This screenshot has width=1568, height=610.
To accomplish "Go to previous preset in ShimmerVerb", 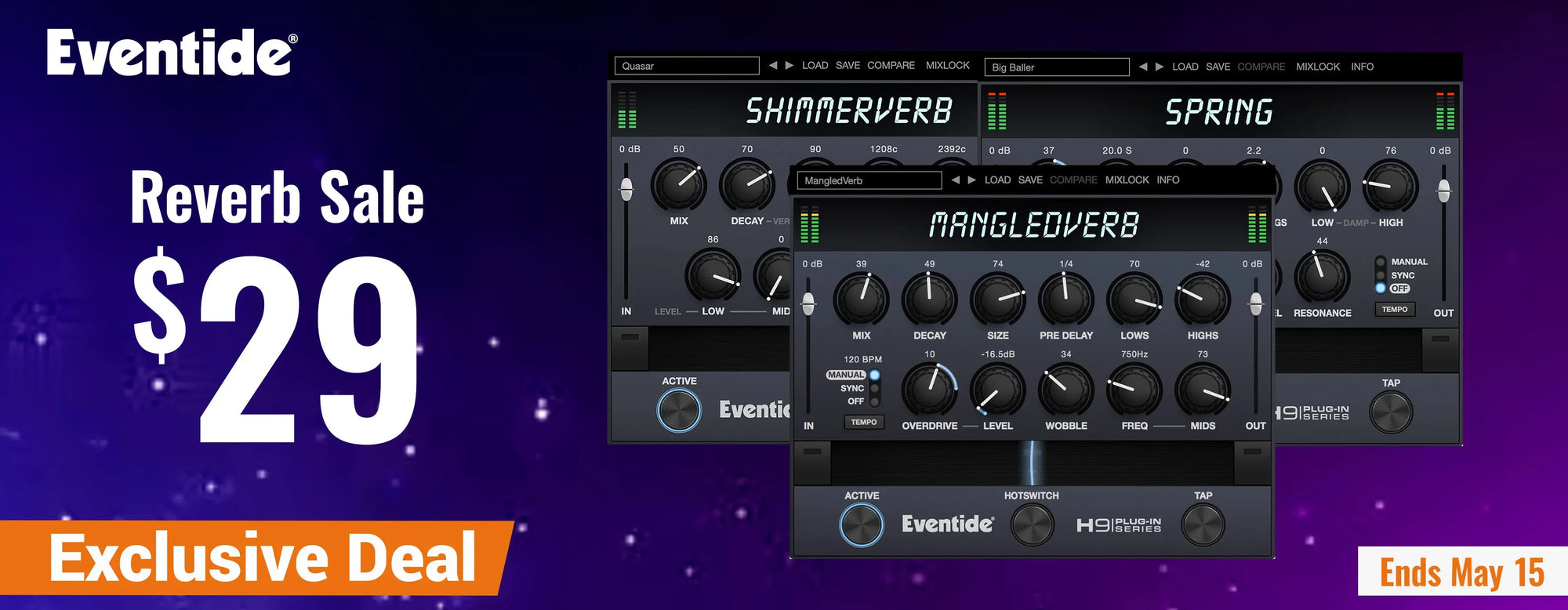I will point(773,65).
